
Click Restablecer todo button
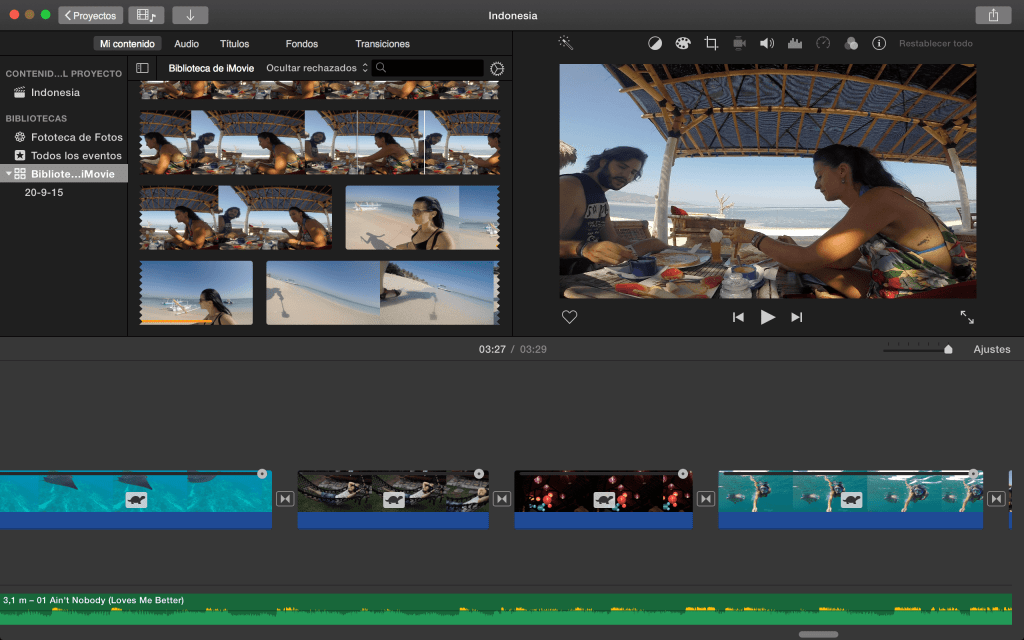936,44
